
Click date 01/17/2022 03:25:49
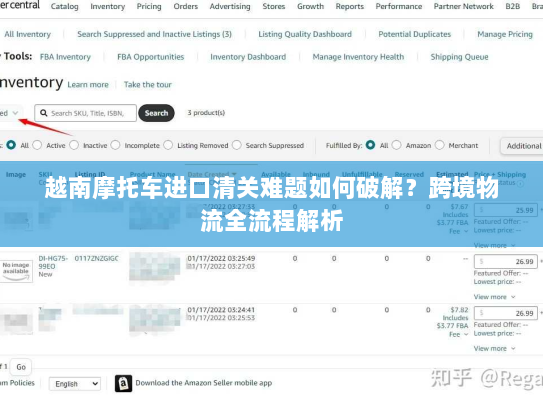pos(221,258)
